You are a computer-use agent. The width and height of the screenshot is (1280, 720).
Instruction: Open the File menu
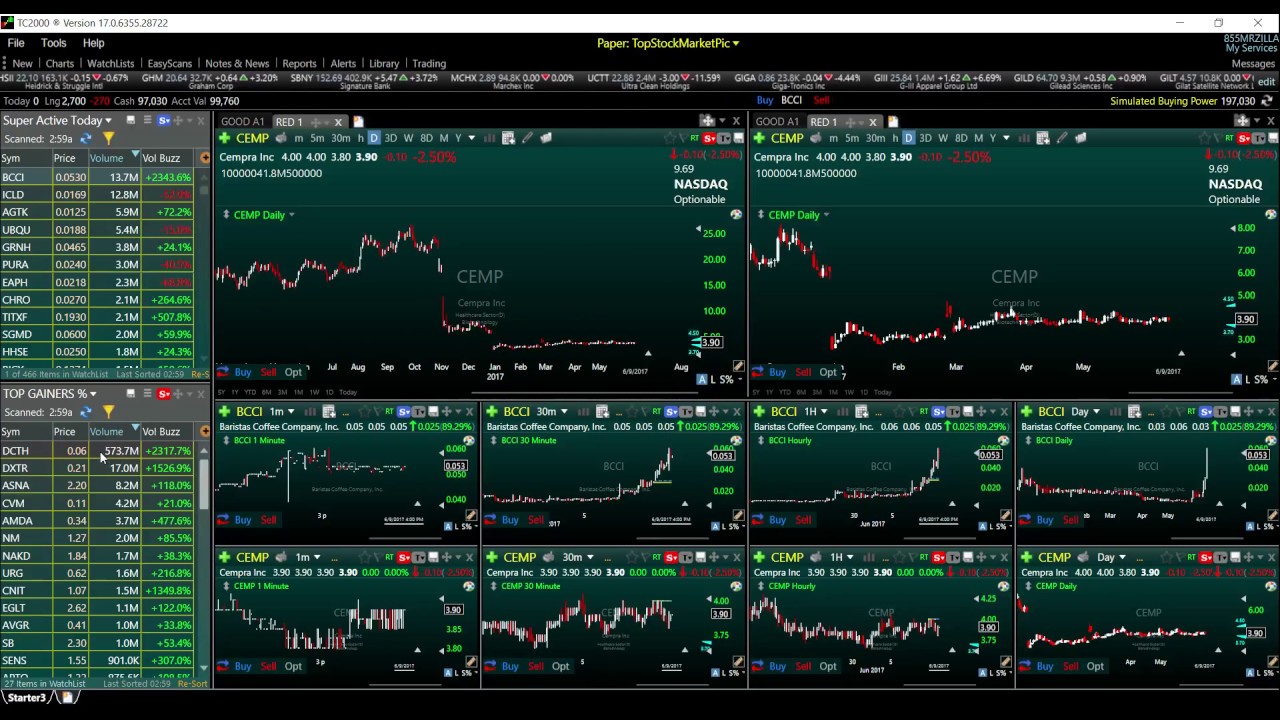16,43
